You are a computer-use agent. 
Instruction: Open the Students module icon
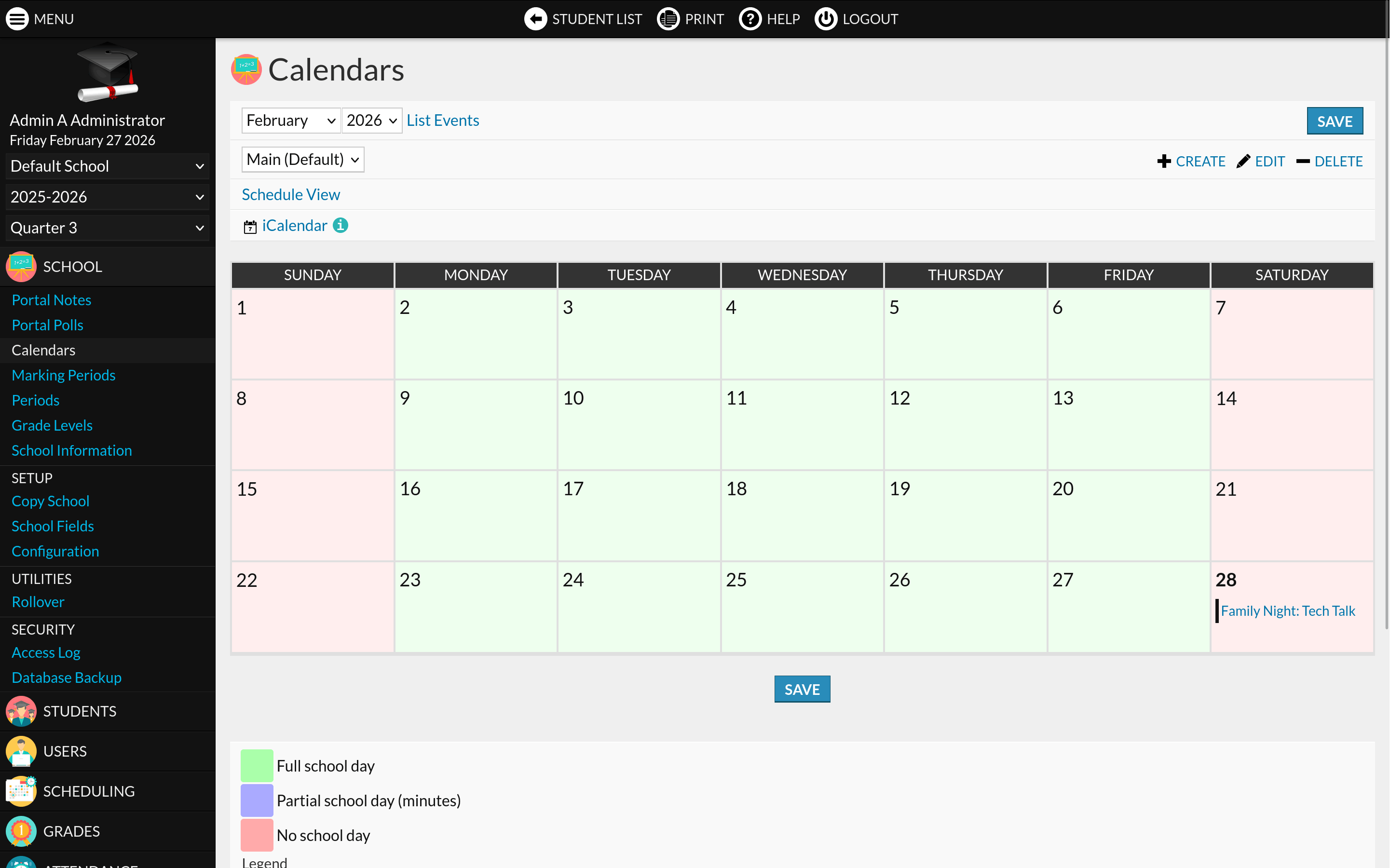tap(21, 711)
